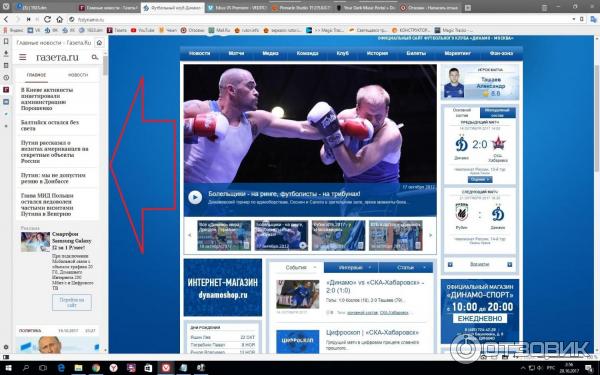600x375 pixels.
Task: Open the first thumbnail in the news carousel
Action: tap(224, 235)
